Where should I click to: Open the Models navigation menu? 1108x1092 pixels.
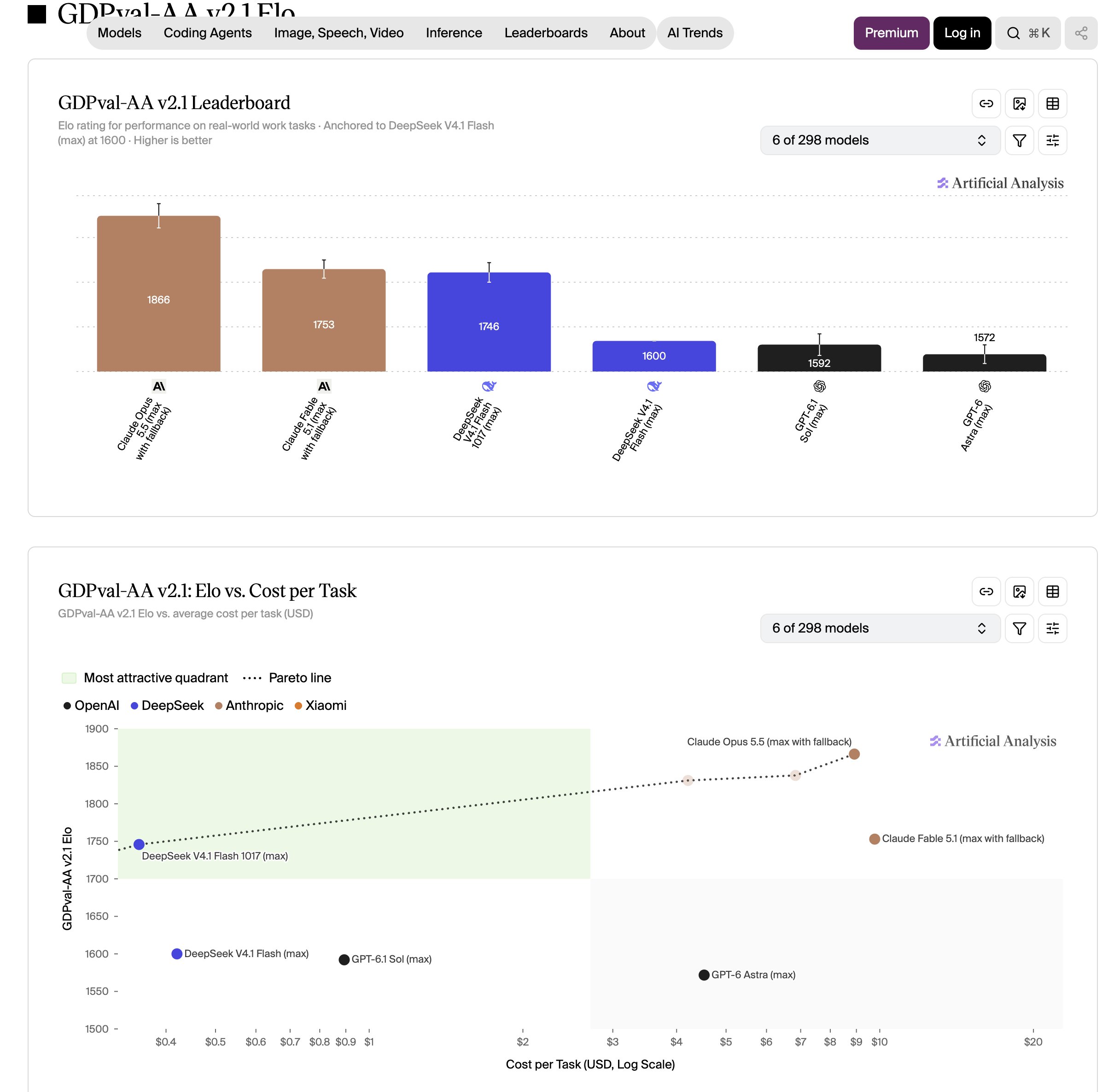pyautogui.click(x=119, y=33)
